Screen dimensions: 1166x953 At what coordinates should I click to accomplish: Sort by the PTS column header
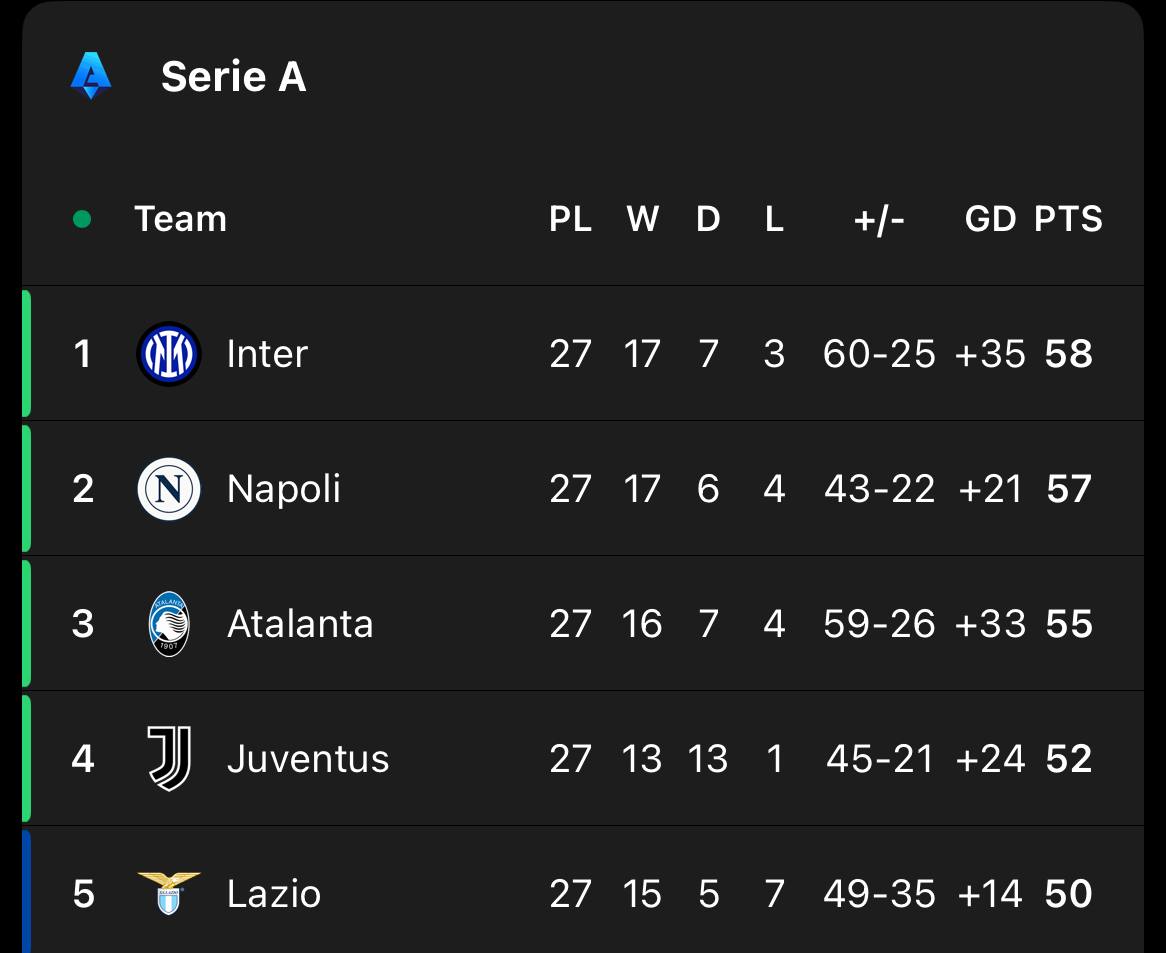pos(1068,219)
